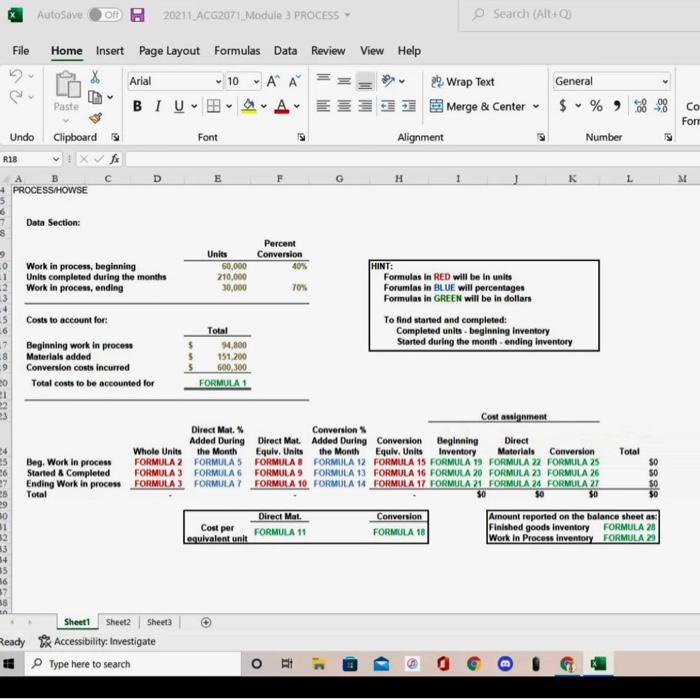The image size is (700, 699).
Task: Click the Search (Alt+Q) box
Action: (579, 15)
